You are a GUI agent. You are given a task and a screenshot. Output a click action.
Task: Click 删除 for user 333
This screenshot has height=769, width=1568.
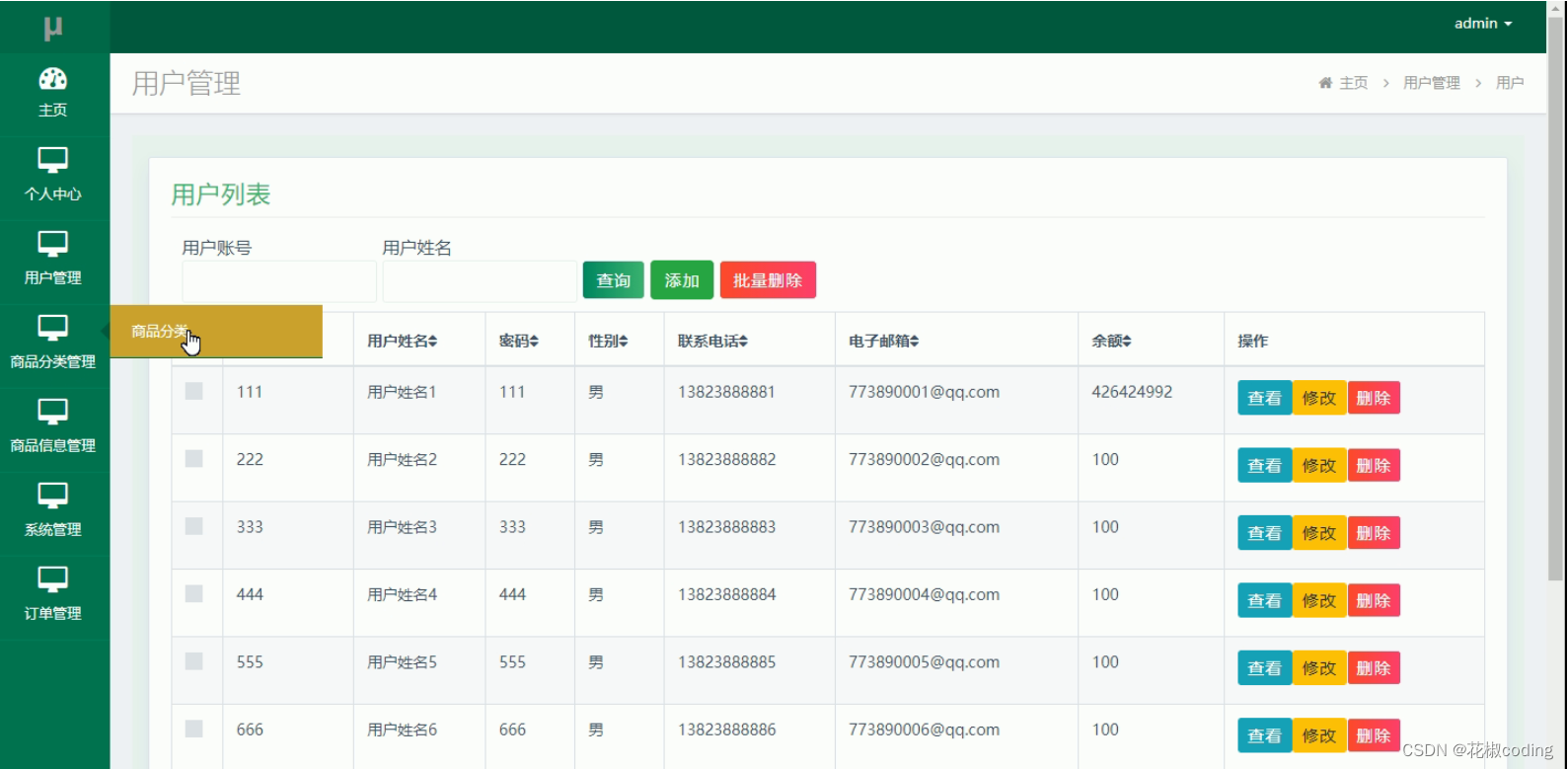(1374, 533)
